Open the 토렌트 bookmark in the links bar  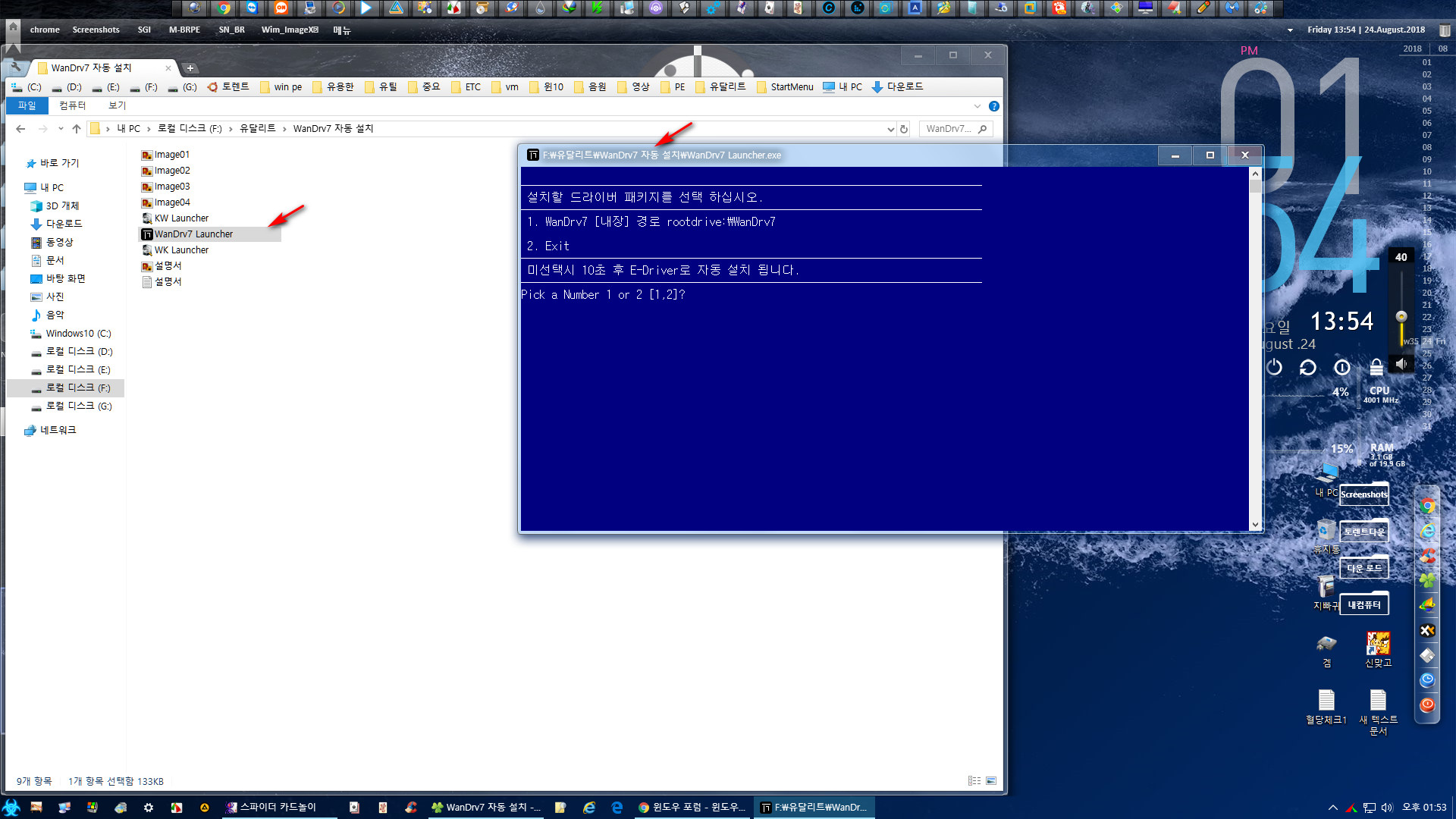228,87
